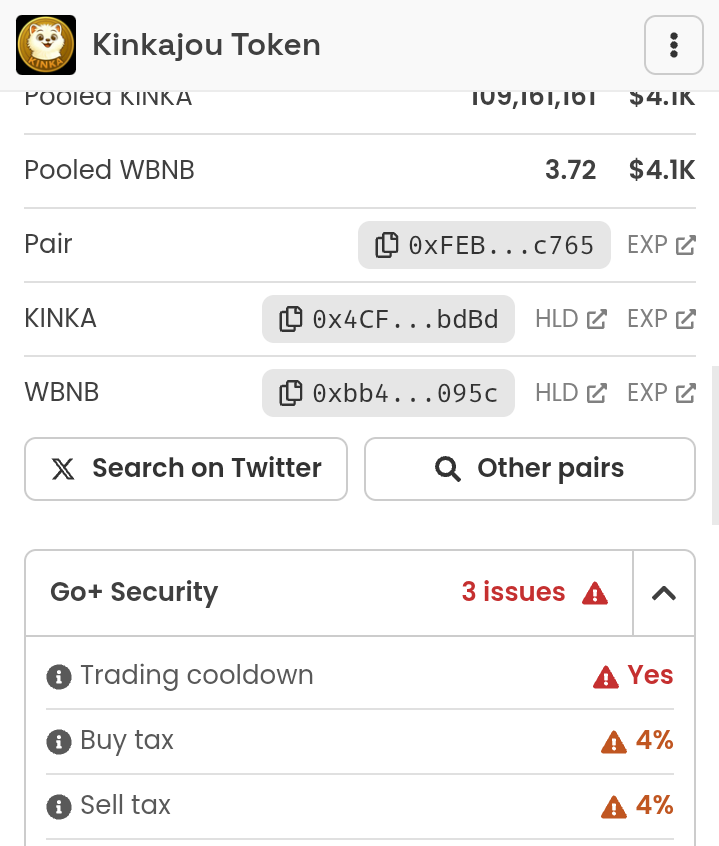This screenshot has width=719, height=846.
Task: Copy the Pair address 0xFEB...c765
Action: click(x=484, y=245)
